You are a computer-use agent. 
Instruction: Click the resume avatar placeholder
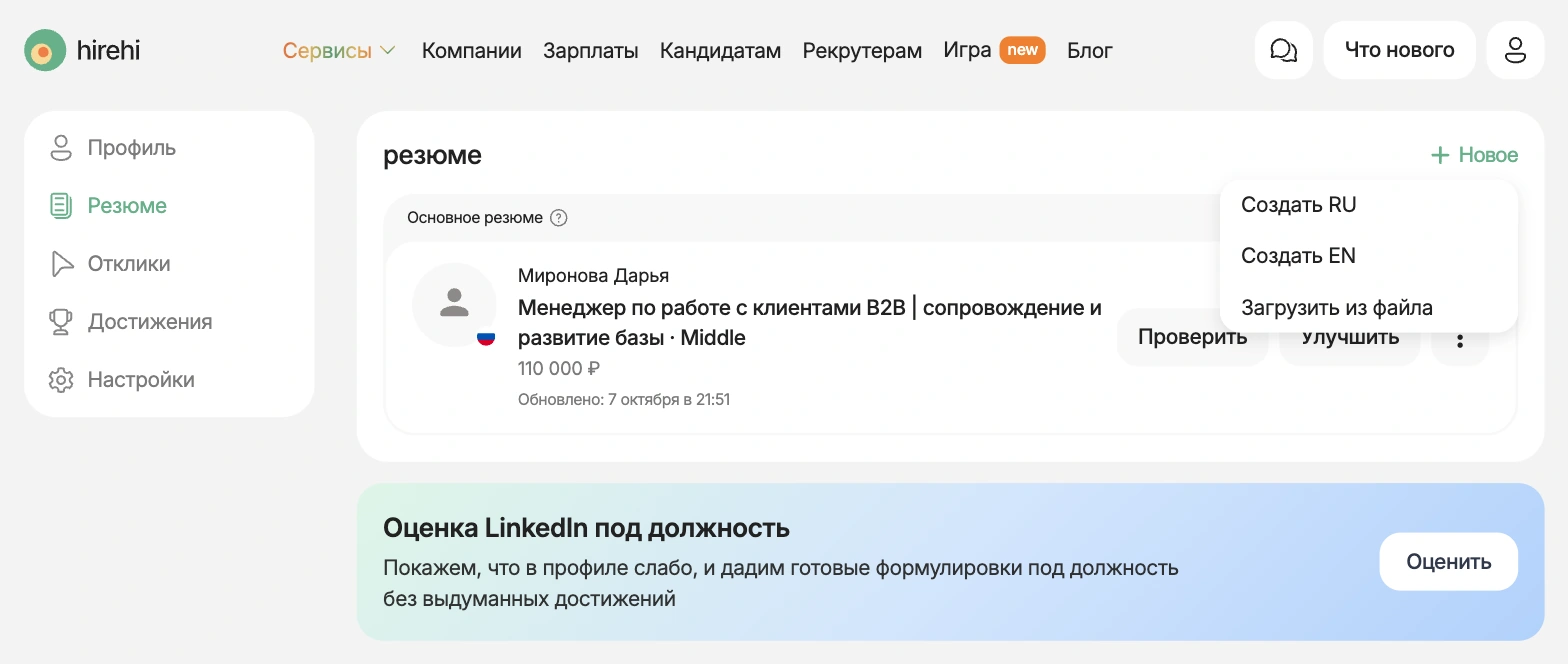pos(454,304)
